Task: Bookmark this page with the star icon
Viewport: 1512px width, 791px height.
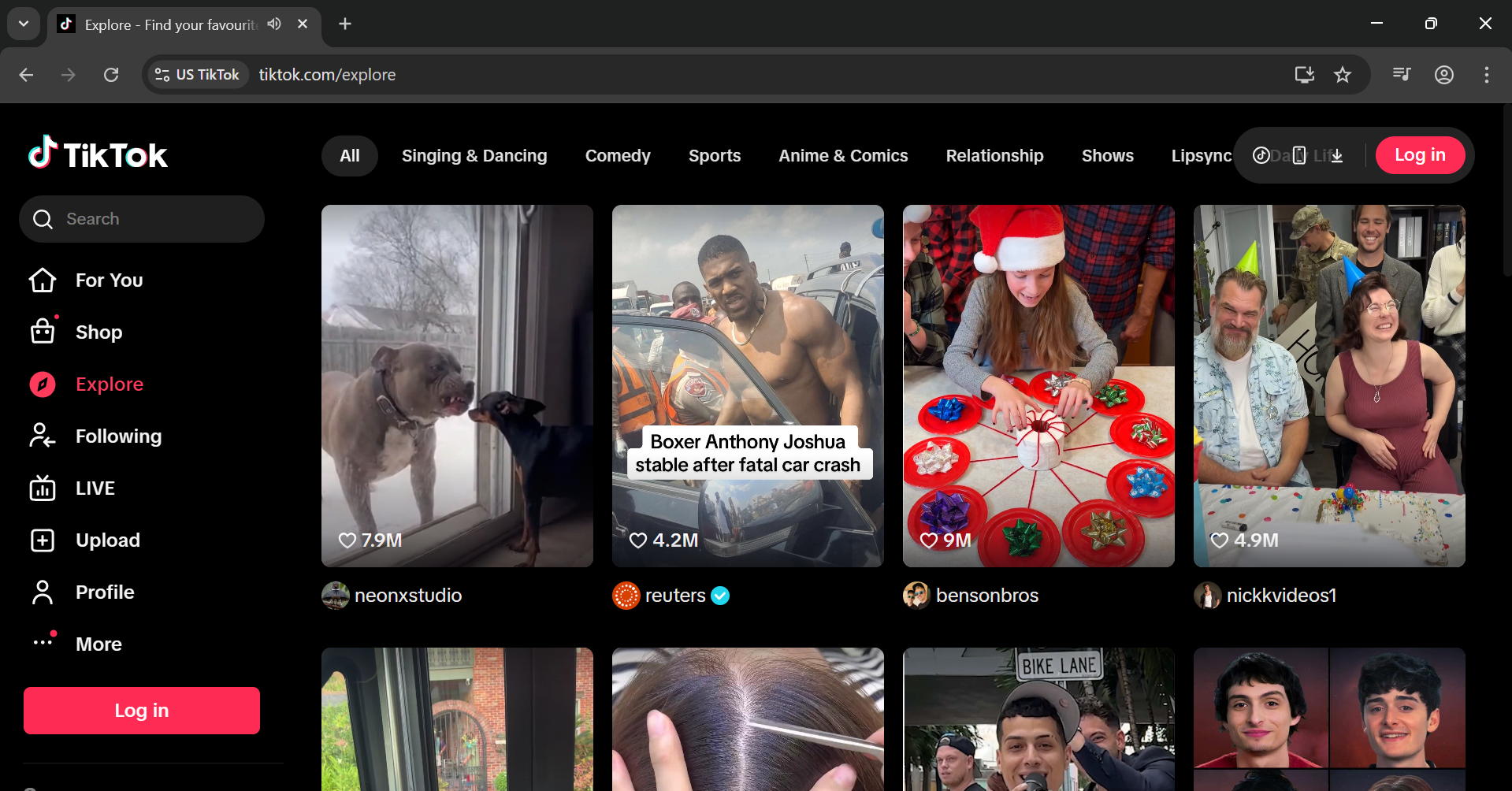Action: click(1343, 75)
